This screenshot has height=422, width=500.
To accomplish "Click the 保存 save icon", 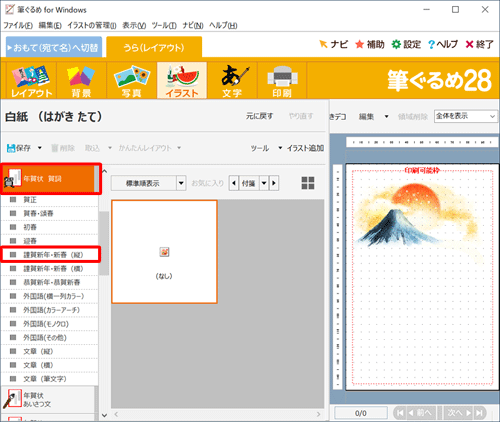I will (x=19, y=148).
